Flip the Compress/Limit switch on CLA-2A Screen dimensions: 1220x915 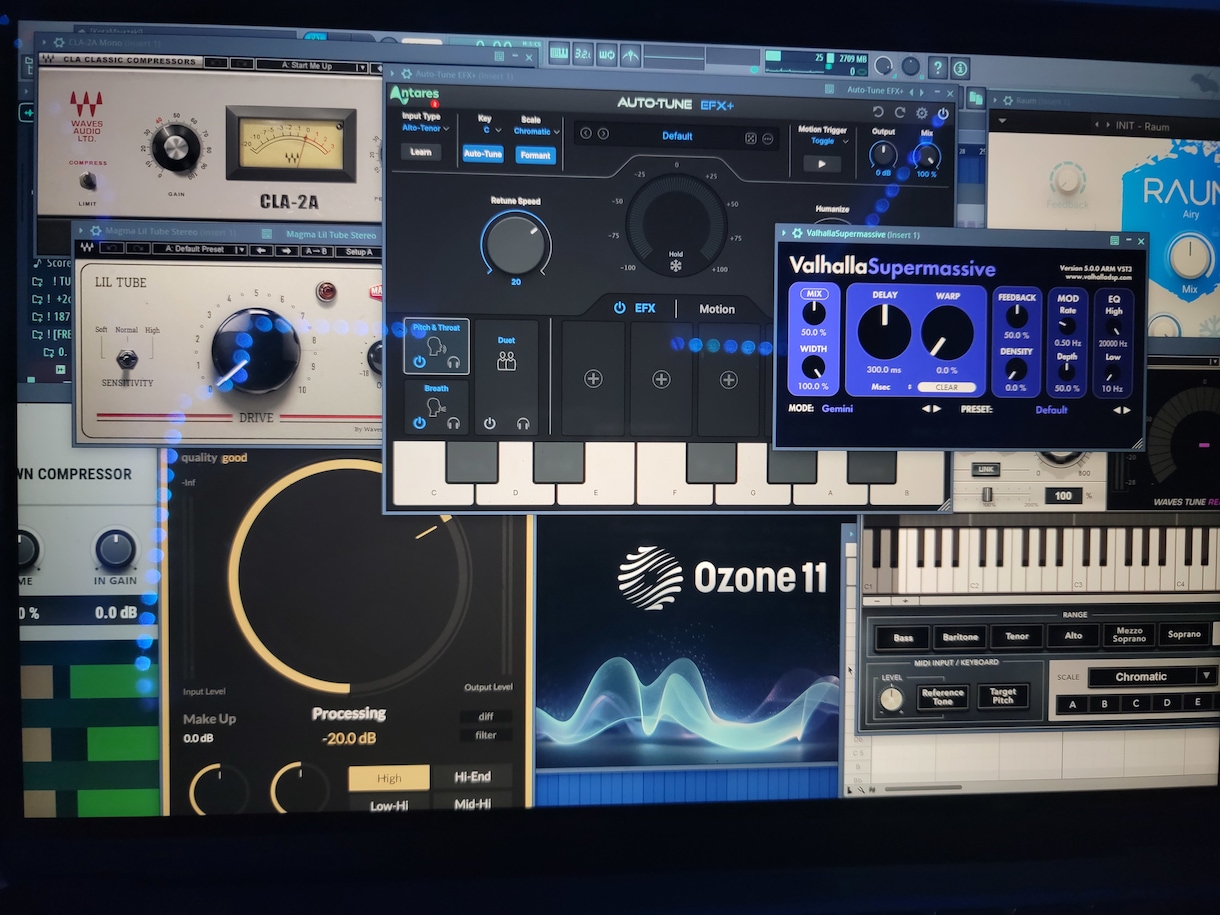pyautogui.click(x=88, y=180)
